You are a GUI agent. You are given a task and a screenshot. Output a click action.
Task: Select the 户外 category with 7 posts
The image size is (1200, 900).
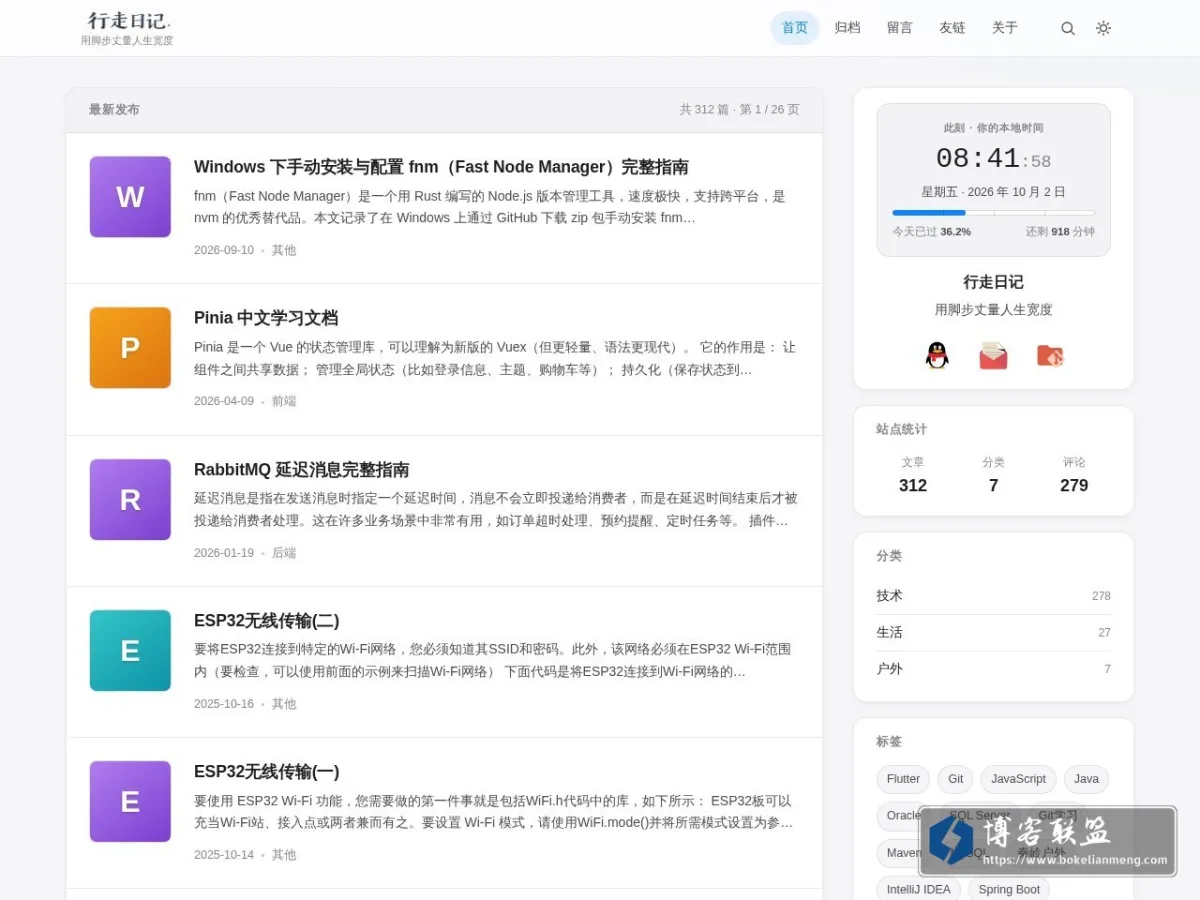point(993,669)
